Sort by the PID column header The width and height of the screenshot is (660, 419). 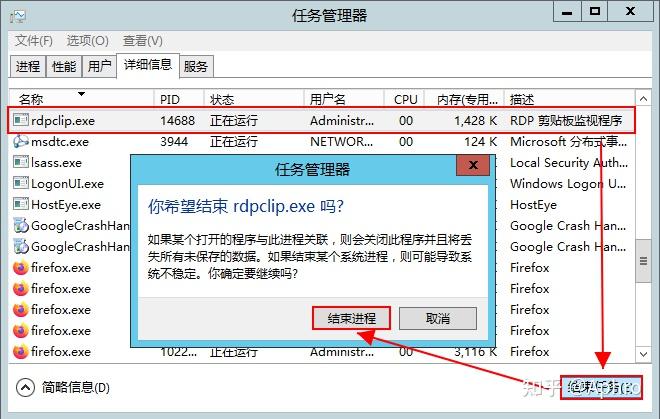point(179,99)
